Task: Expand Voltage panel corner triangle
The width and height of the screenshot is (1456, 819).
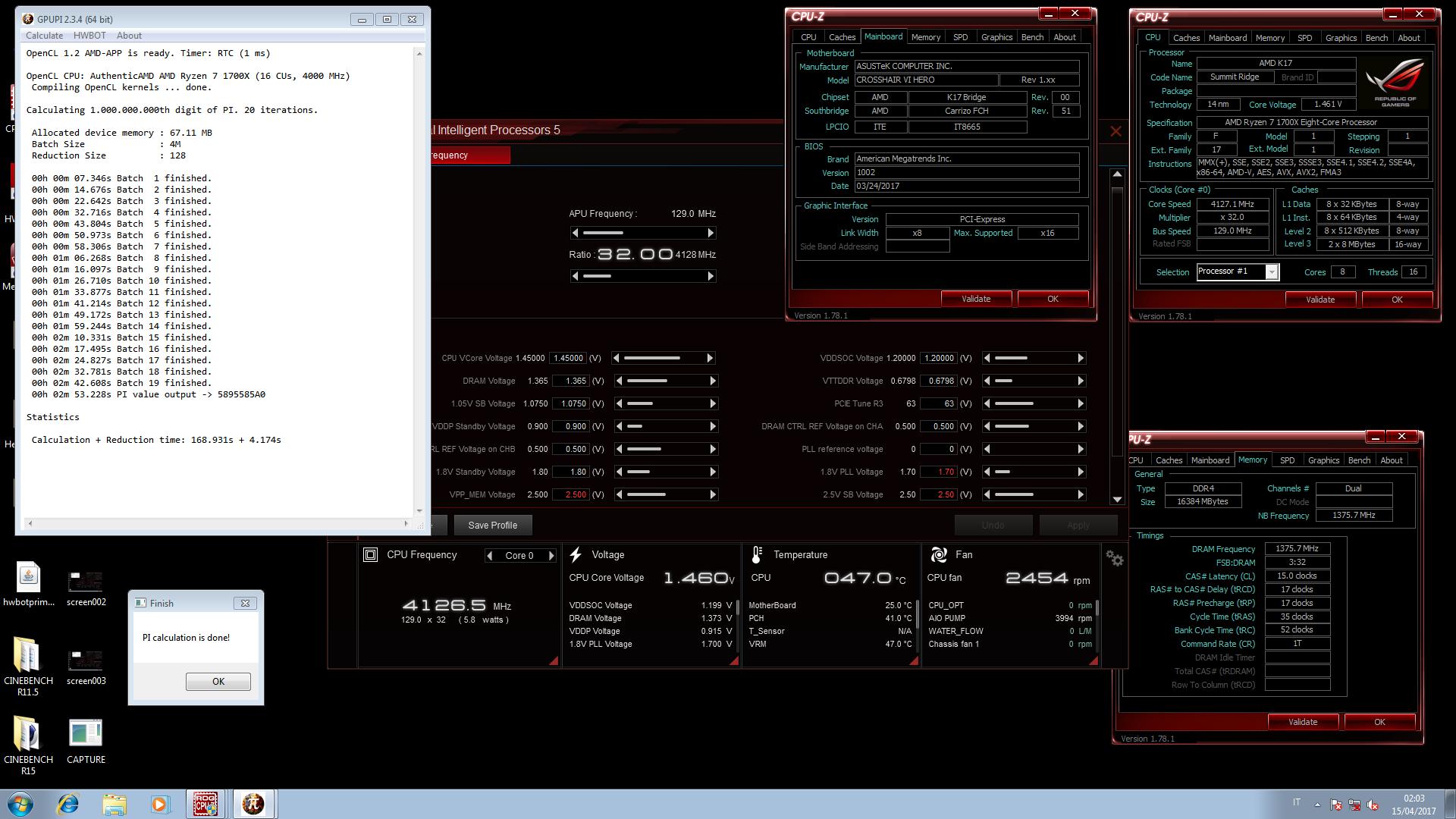Action: click(734, 661)
